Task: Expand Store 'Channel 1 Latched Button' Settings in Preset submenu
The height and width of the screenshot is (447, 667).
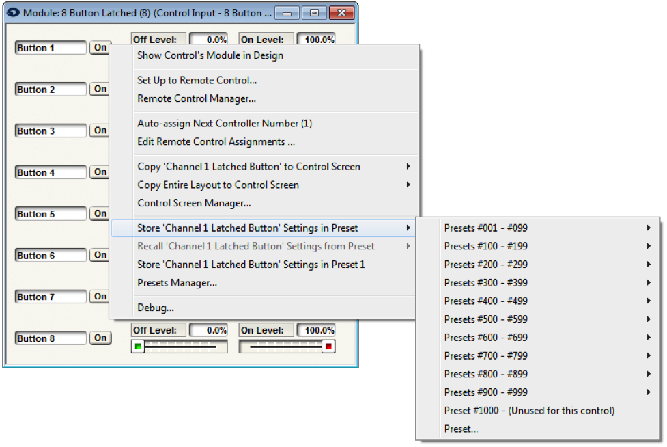Action: tap(264, 228)
